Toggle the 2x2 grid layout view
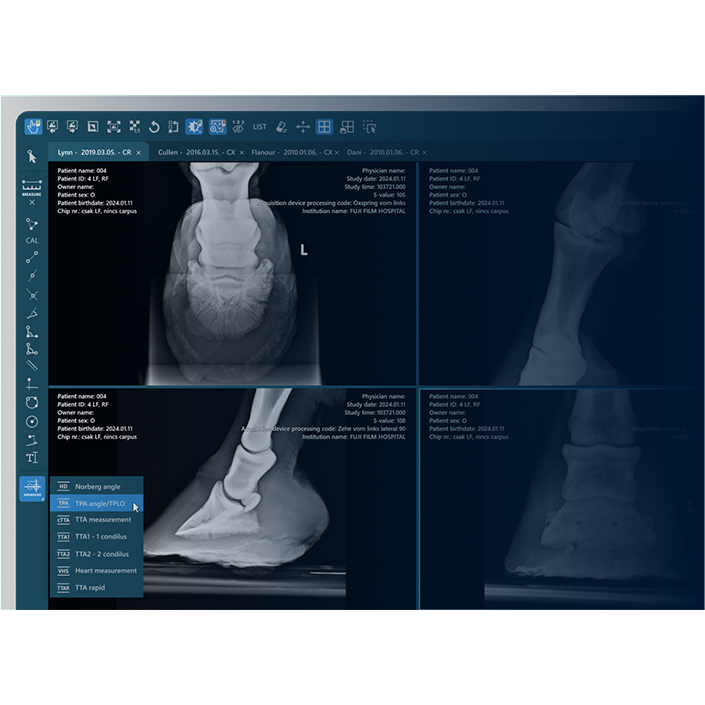Image resolution: width=705 pixels, height=705 pixels. click(x=324, y=127)
